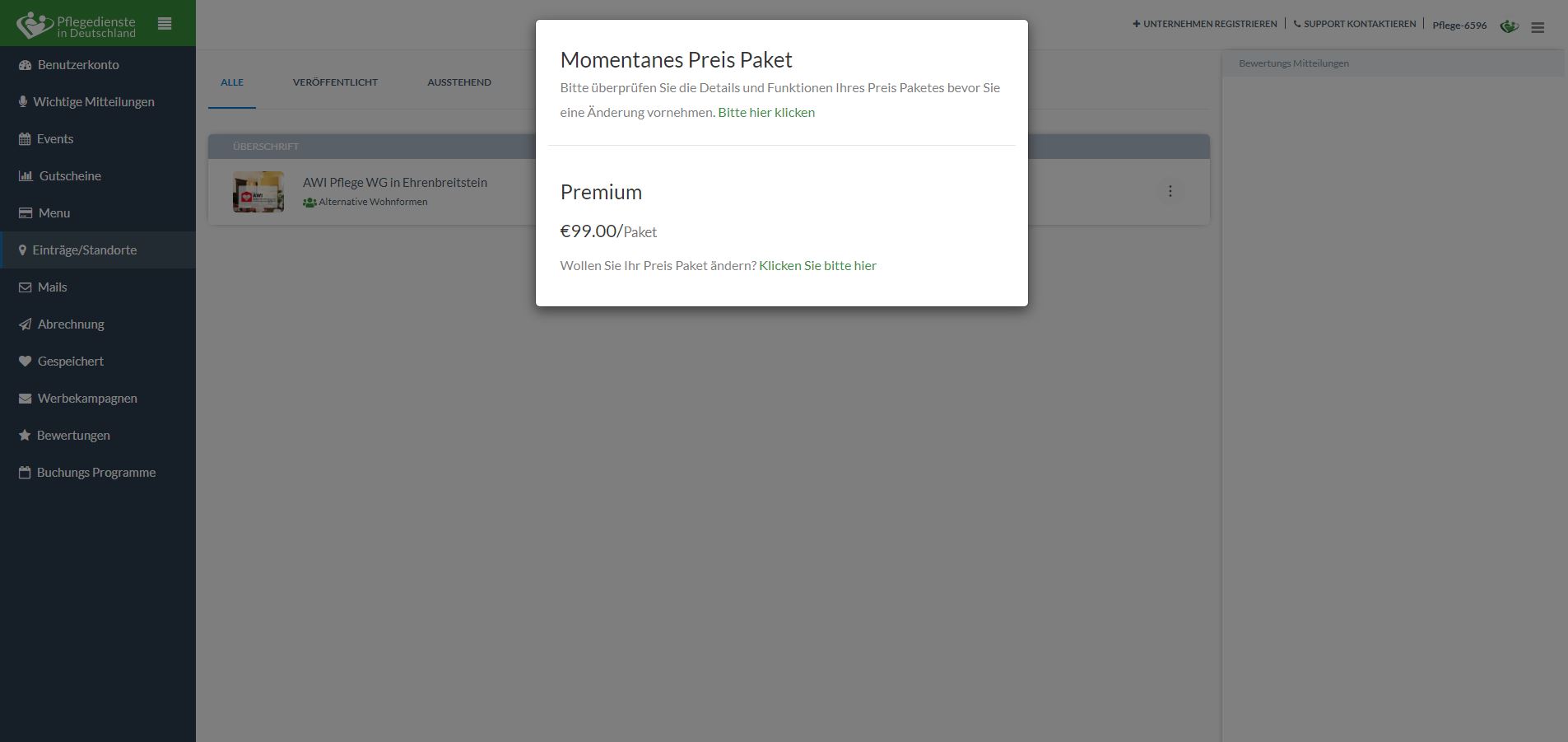Switch to the Ausstehend tab
The image size is (1568, 742).
(x=459, y=82)
